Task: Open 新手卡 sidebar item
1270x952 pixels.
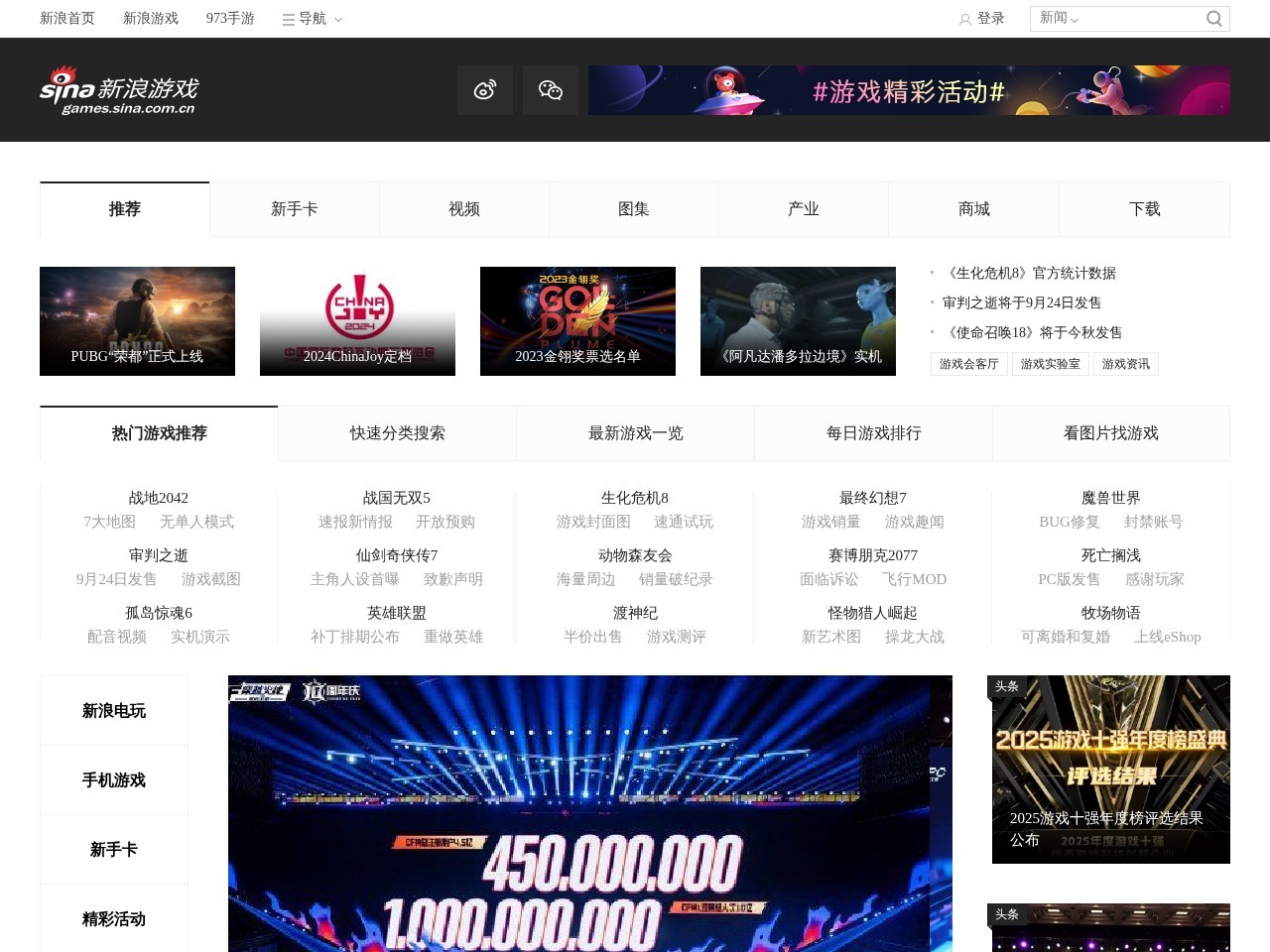Action: click(114, 850)
